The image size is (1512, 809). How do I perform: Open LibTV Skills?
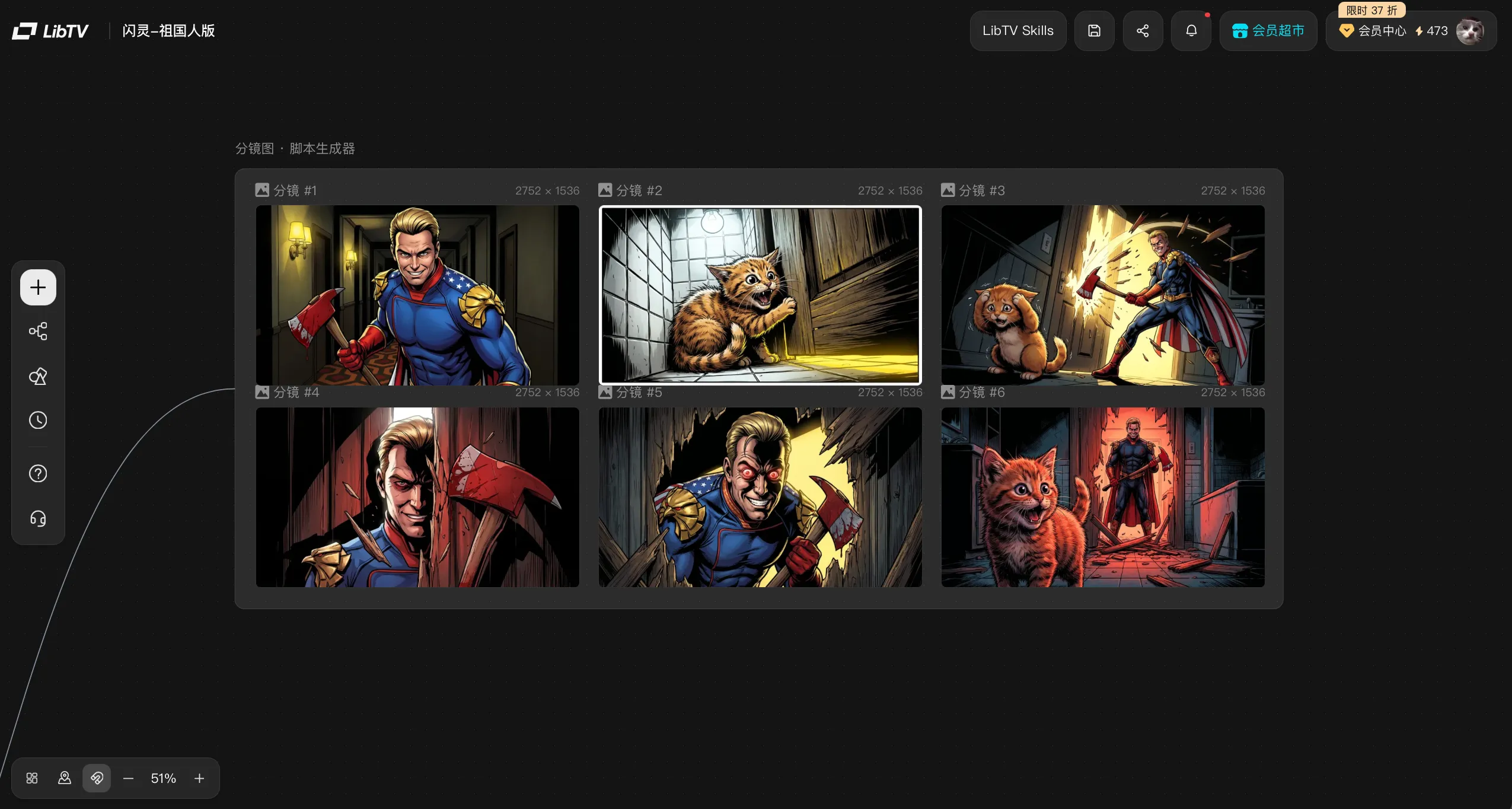1018,31
